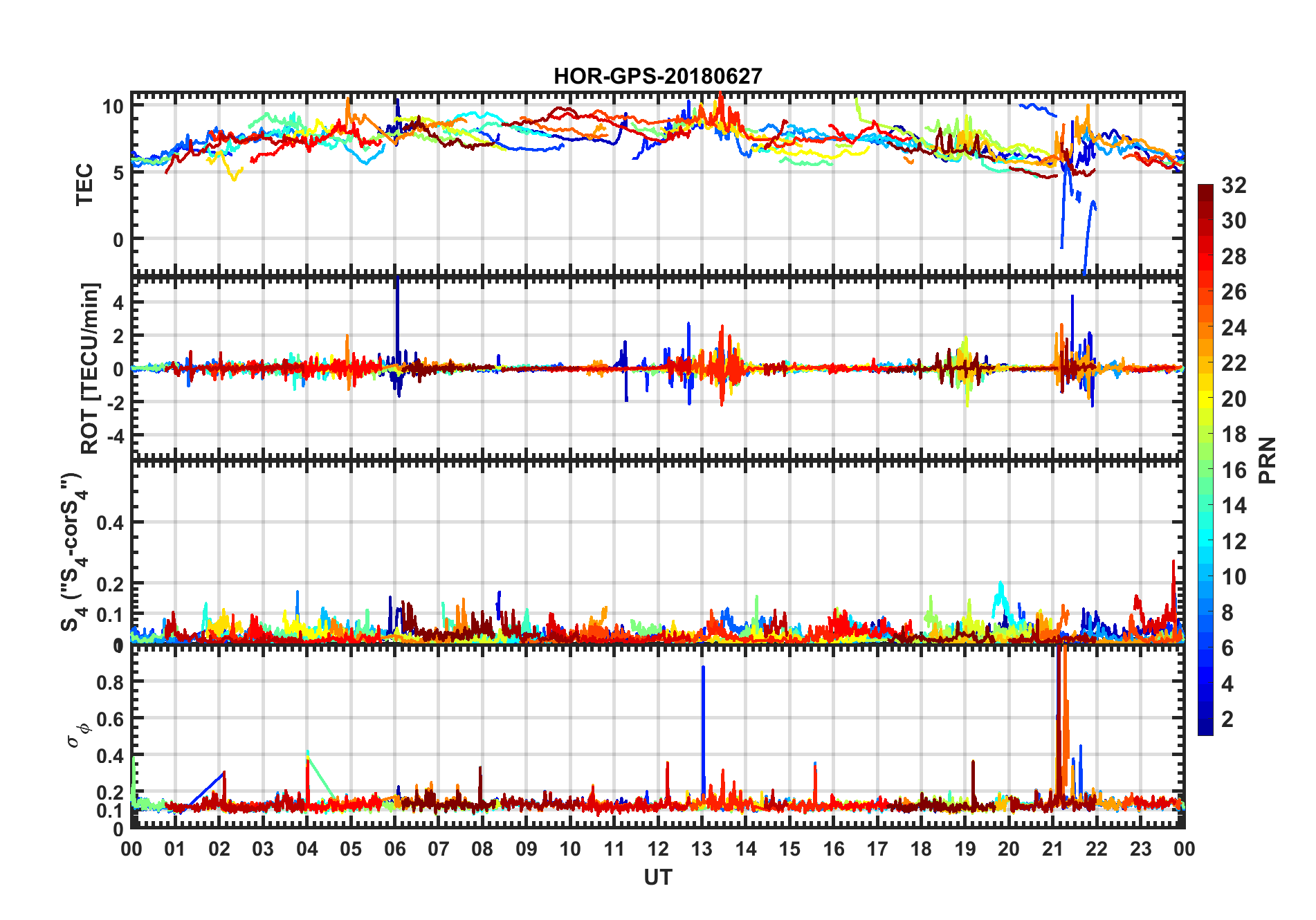Select colorbar tick label 24
The height and width of the screenshot is (920, 1316).
[x=1234, y=327]
